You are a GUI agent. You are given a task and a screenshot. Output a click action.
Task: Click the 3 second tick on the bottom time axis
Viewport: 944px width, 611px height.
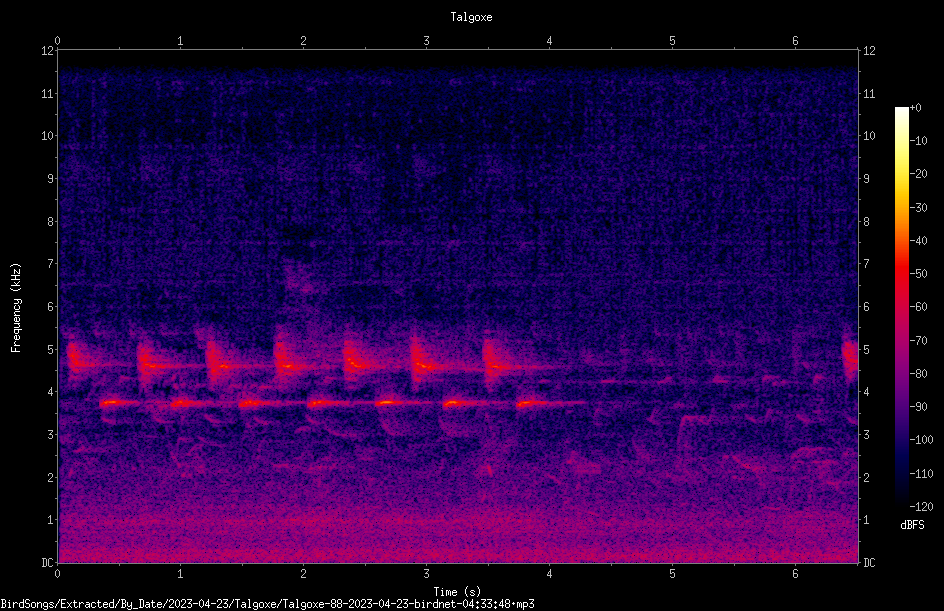[x=426, y=574]
